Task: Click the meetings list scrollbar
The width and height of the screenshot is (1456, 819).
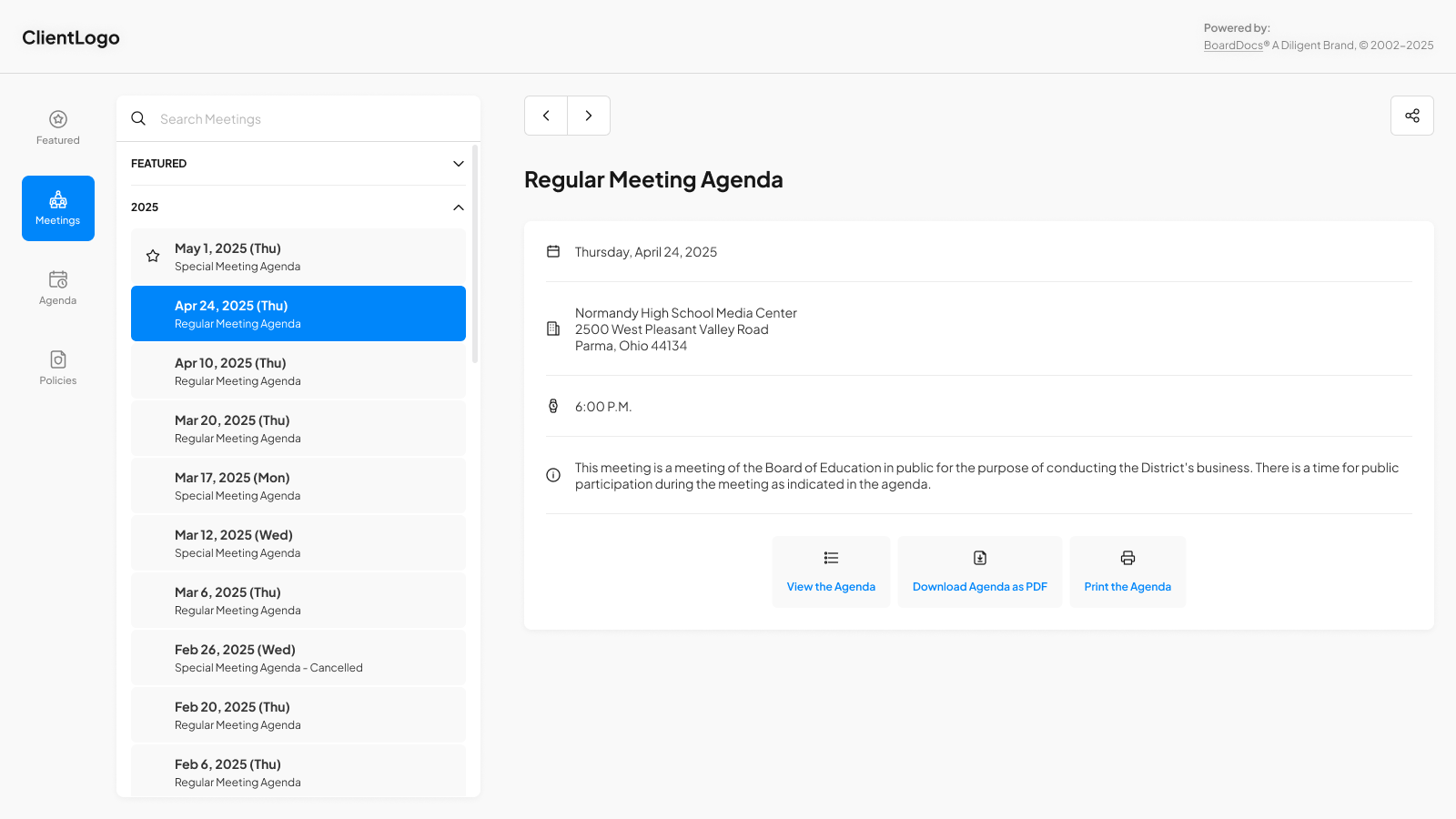Action: (475, 255)
